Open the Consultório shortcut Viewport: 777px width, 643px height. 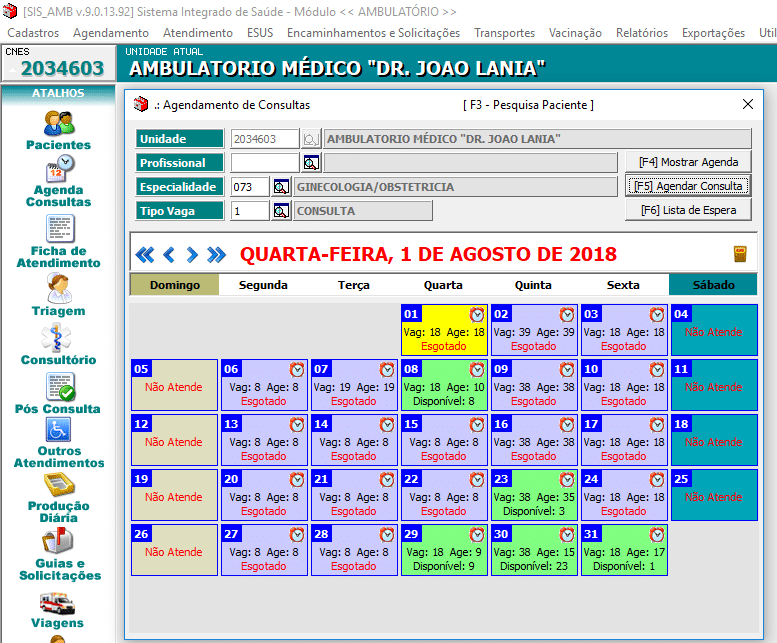pyautogui.click(x=58, y=344)
